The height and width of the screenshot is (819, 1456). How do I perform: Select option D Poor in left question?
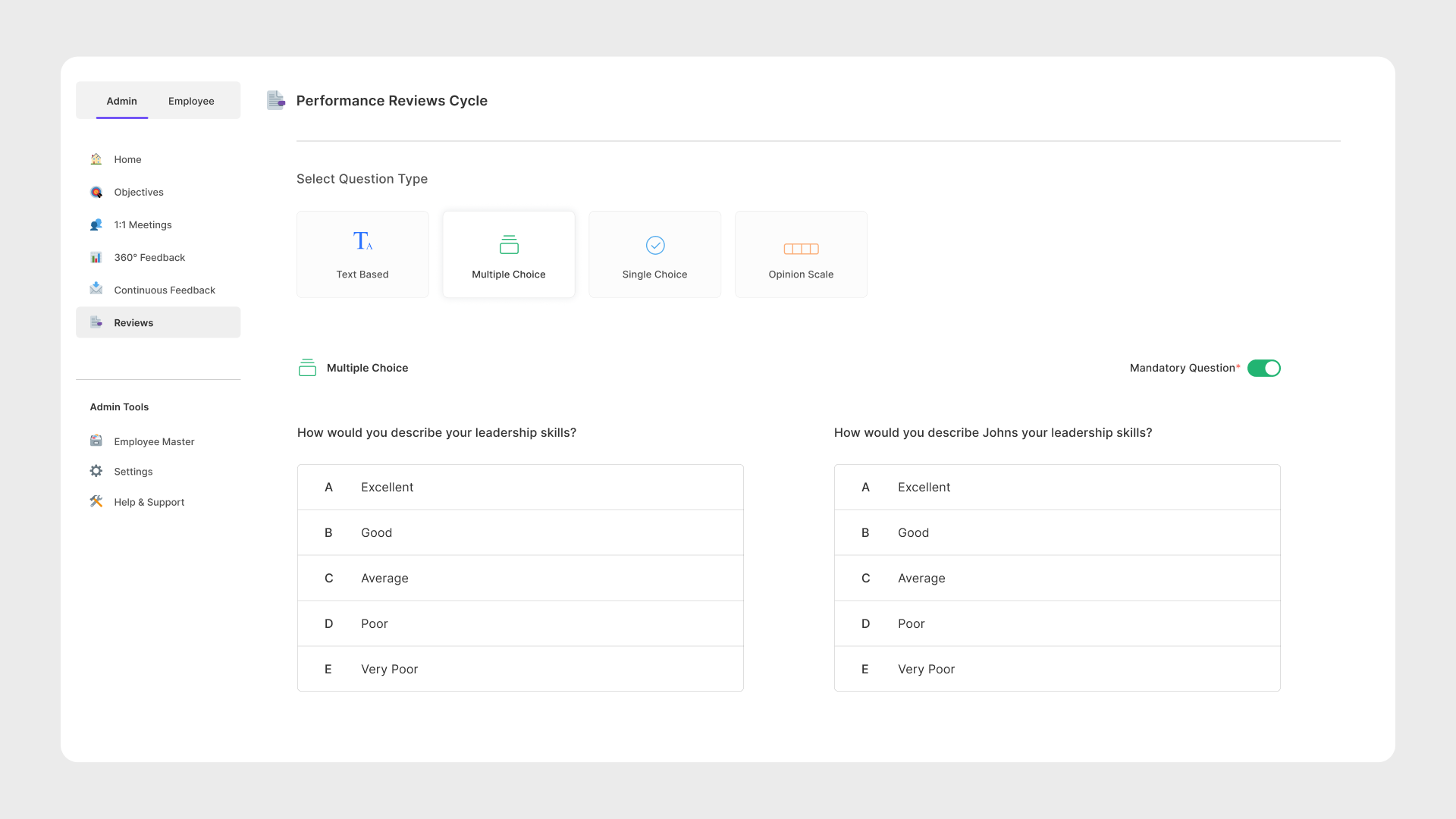(x=520, y=623)
